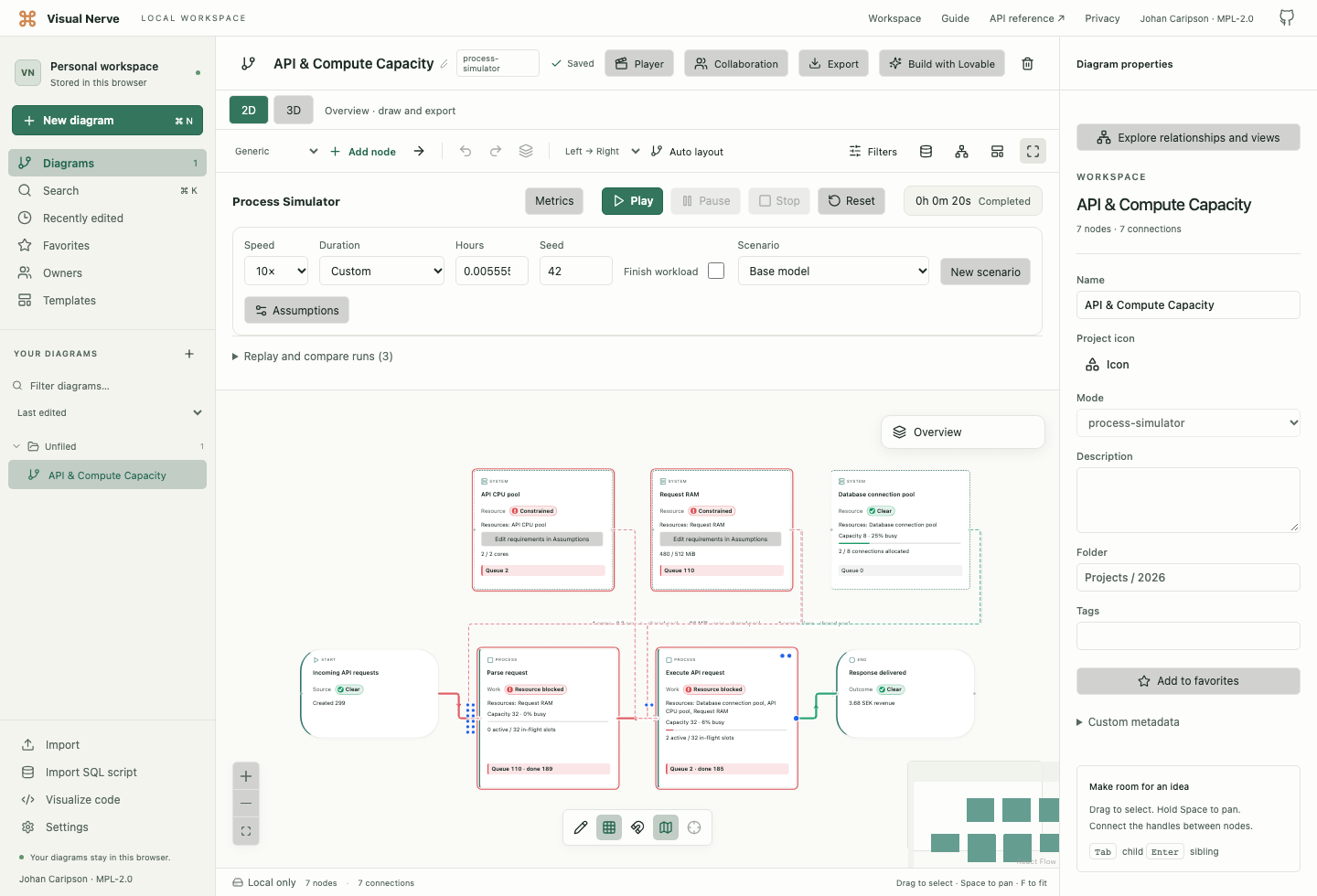Expand Custom metadata section
The width and height of the screenshot is (1317, 896).
pos(1128,722)
